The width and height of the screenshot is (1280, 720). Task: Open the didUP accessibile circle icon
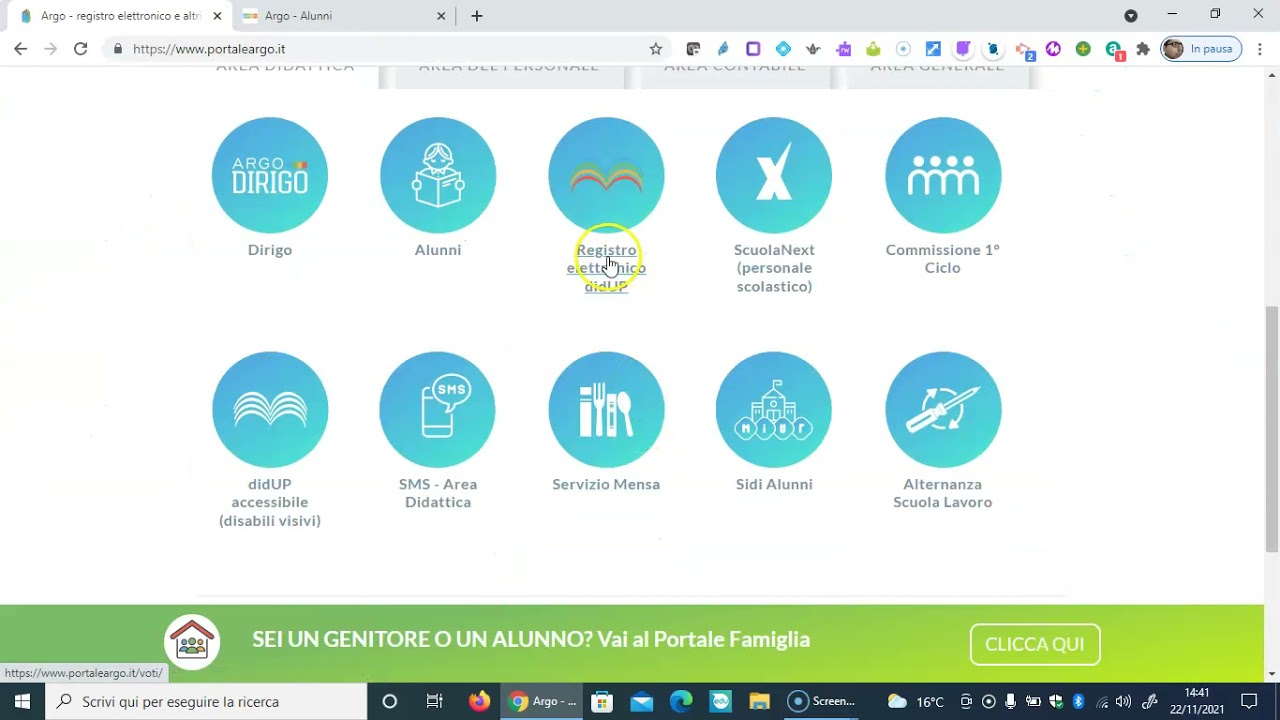click(x=270, y=409)
